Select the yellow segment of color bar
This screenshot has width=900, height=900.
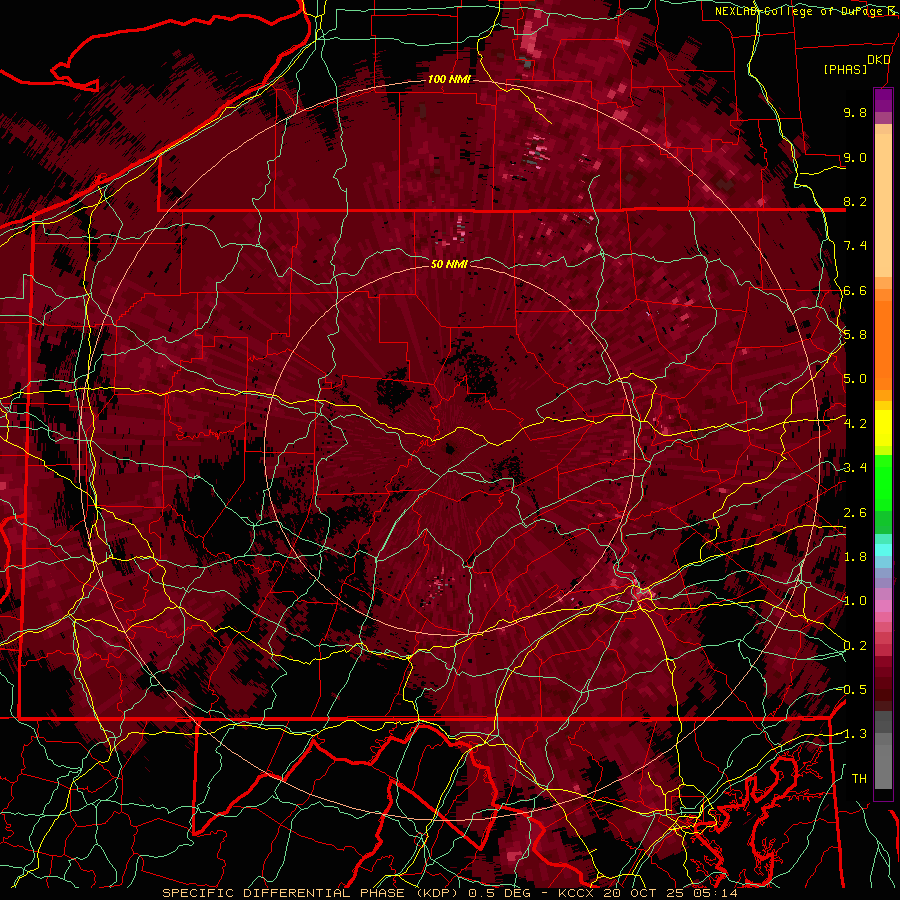(883, 428)
